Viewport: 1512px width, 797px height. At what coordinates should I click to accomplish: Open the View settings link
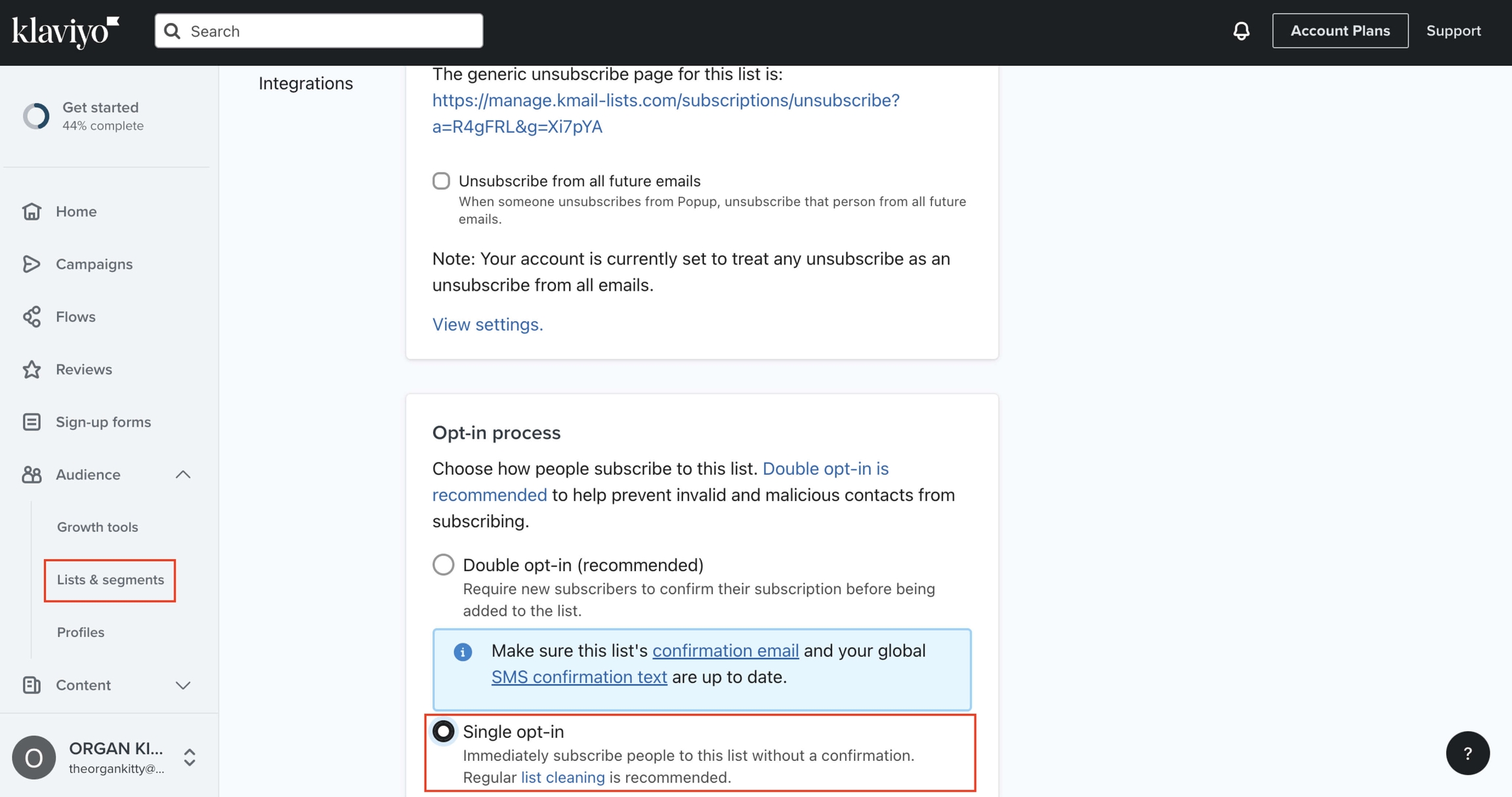coord(488,324)
